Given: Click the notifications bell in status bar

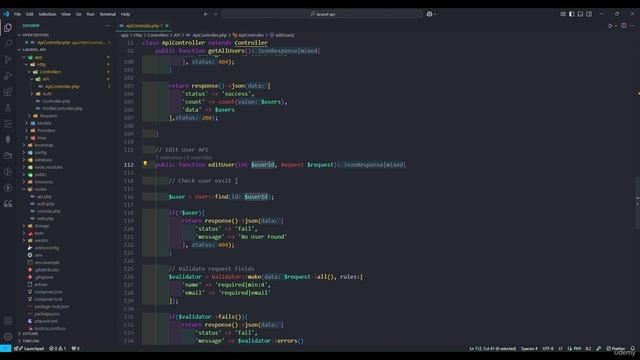Looking at the screenshot, I should point(632,349).
